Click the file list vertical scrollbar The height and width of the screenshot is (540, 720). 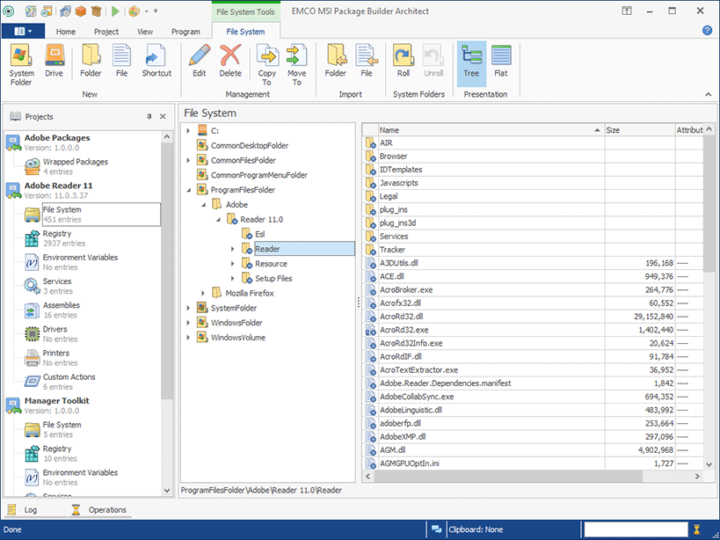(x=709, y=202)
